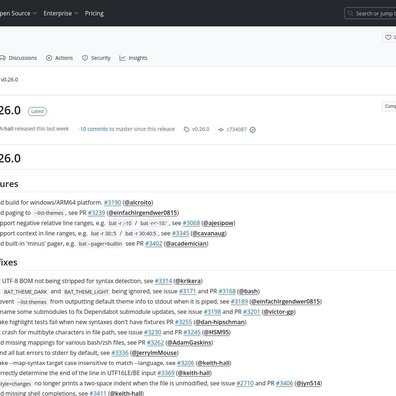Visit @ajesipow profile
Screen dimensions: 396x396
coord(219,223)
